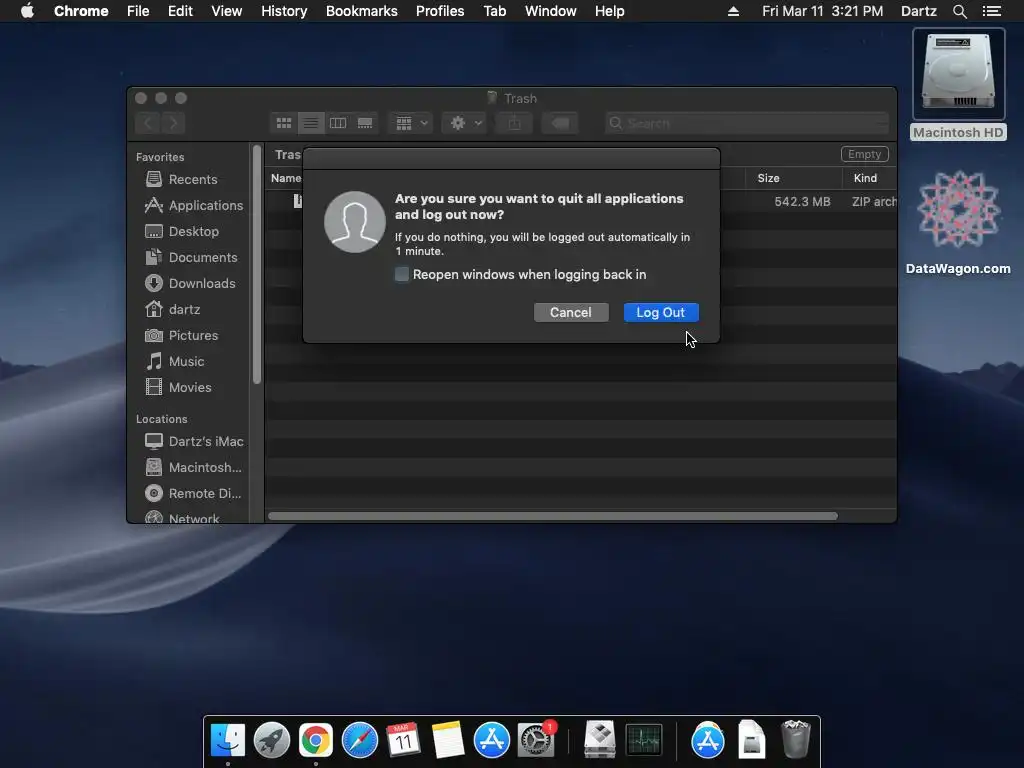Enable Reopen windows when logging back in
1024x768 pixels.
coord(402,274)
